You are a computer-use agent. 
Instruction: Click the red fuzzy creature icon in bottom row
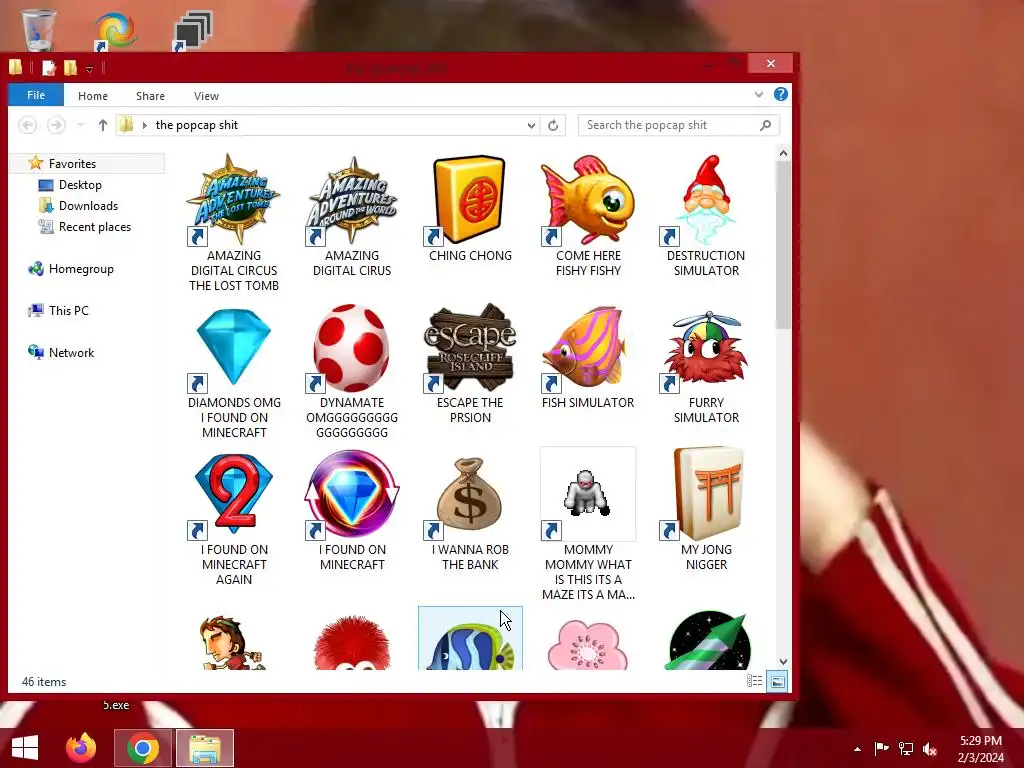pyautogui.click(x=352, y=643)
